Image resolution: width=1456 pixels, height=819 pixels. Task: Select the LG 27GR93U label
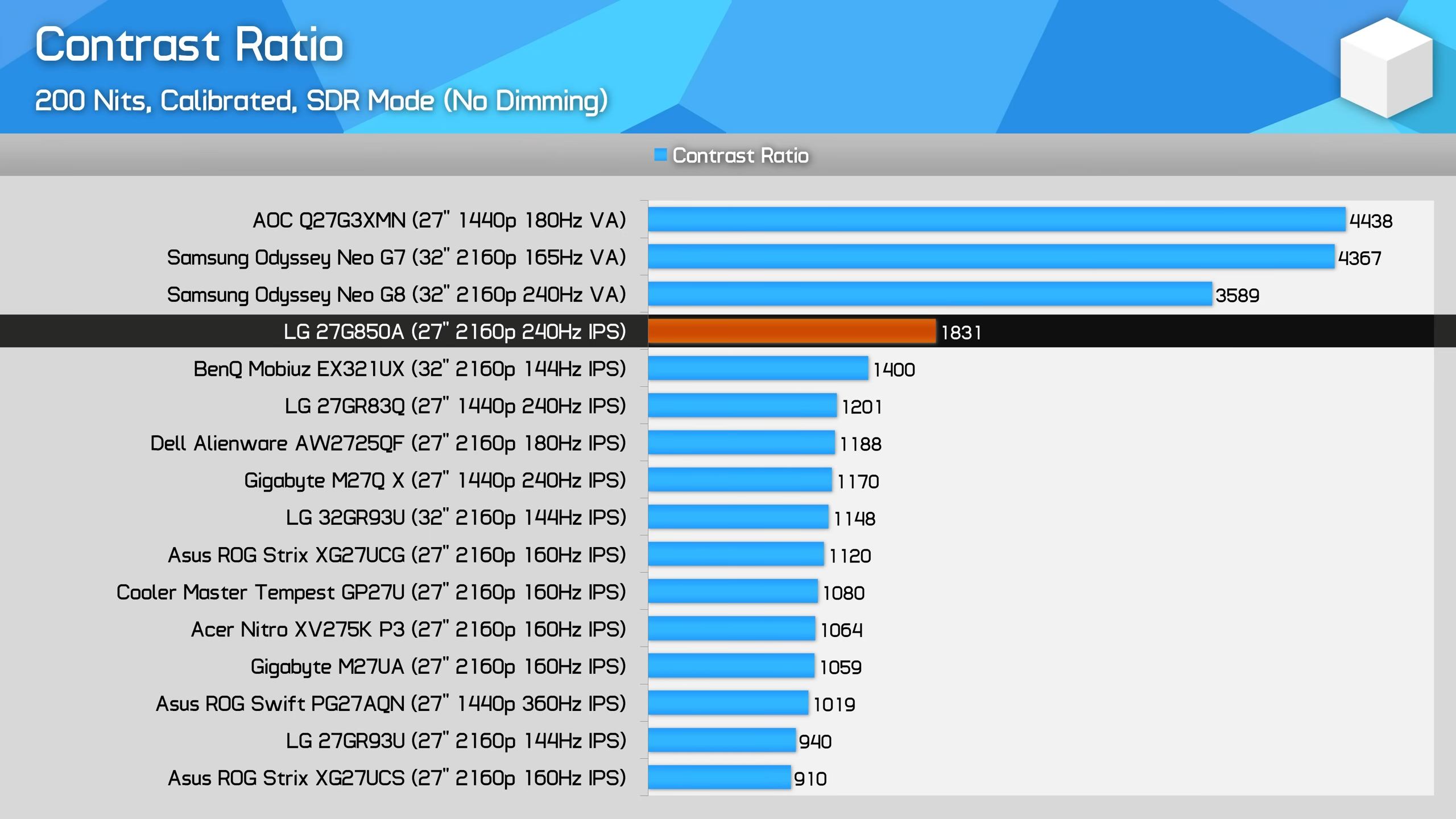[x=456, y=741]
